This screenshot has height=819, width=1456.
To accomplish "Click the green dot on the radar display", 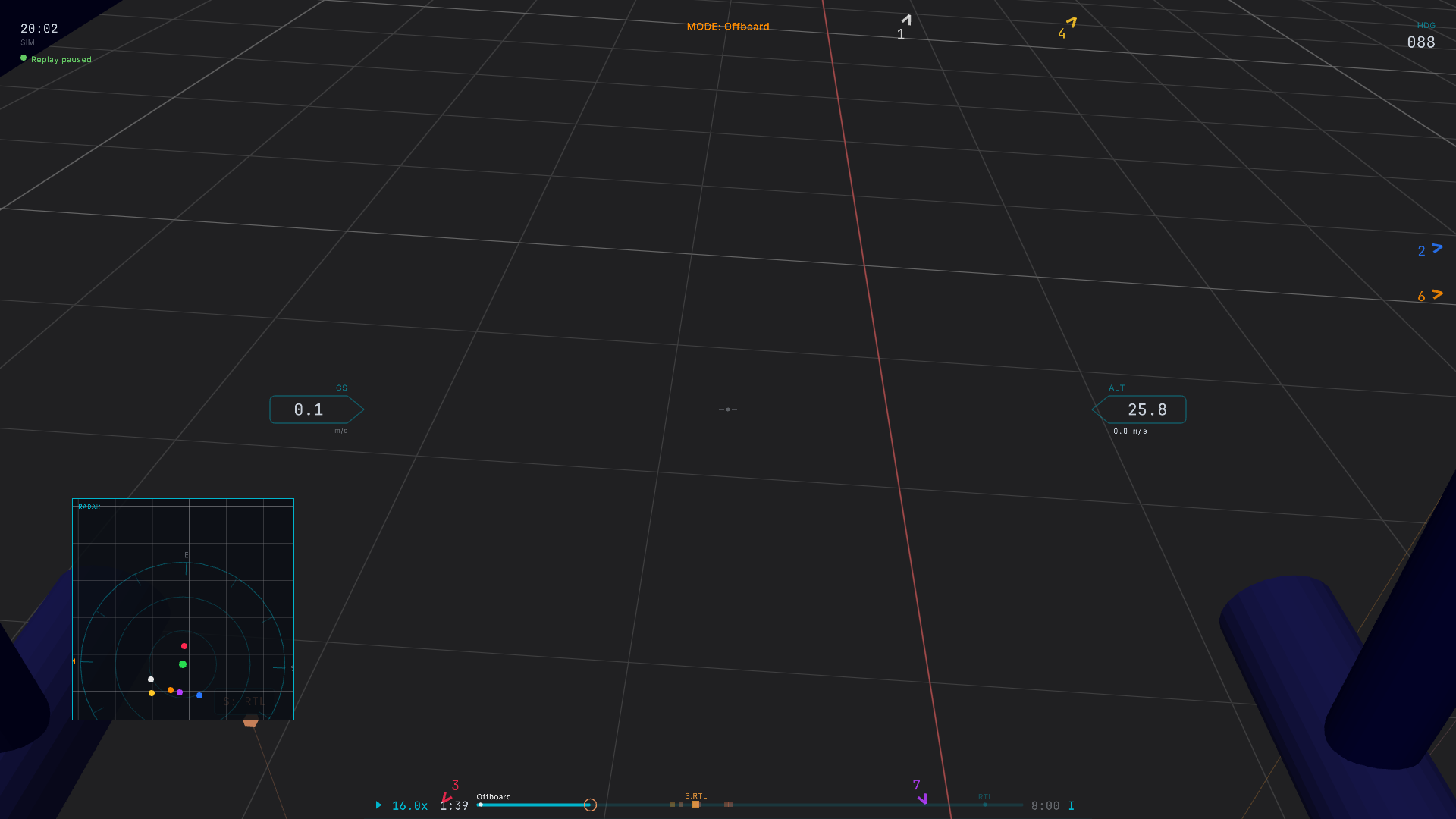I will point(183,664).
